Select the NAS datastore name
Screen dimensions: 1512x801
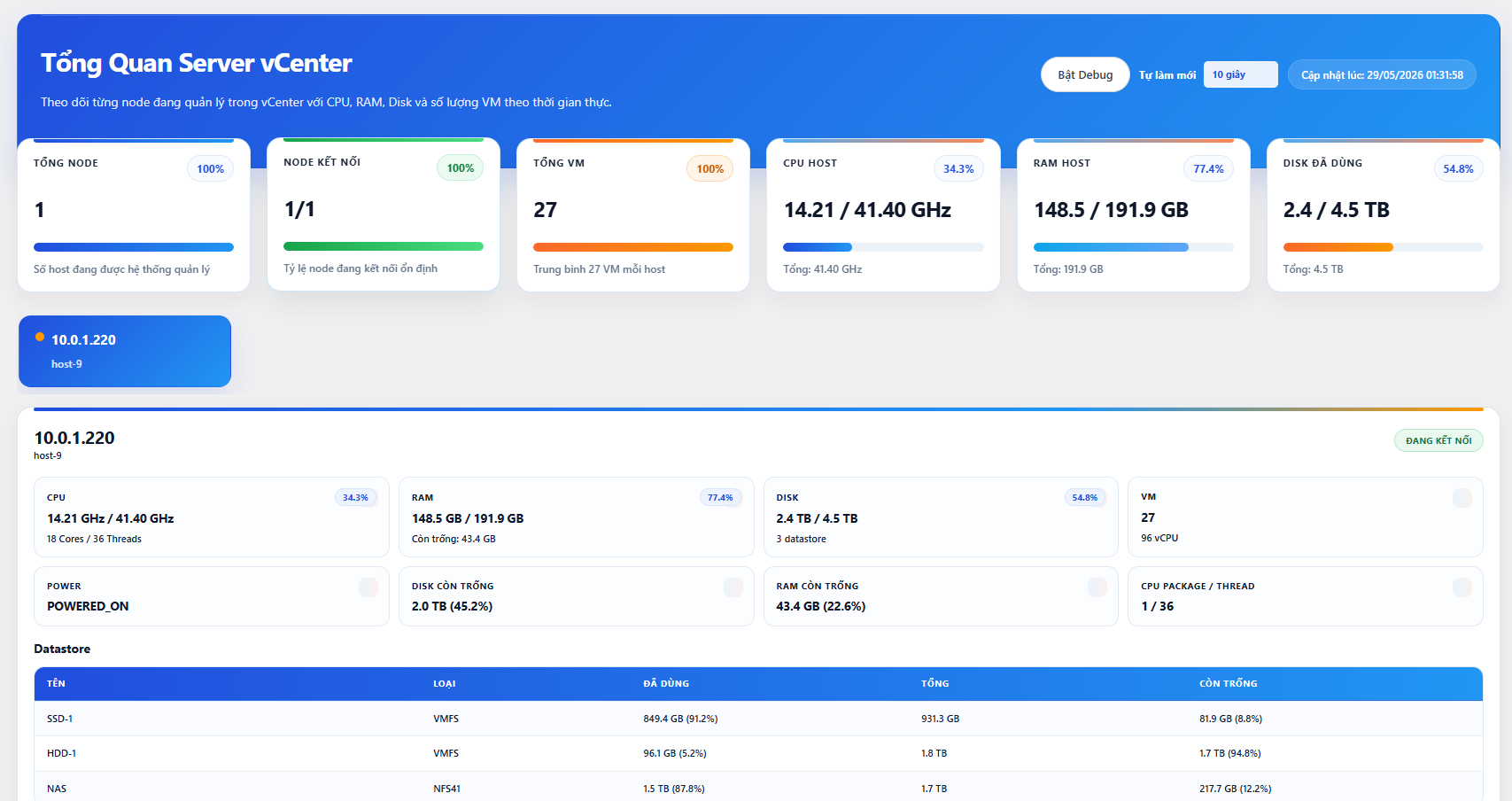pyautogui.click(x=57, y=789)
